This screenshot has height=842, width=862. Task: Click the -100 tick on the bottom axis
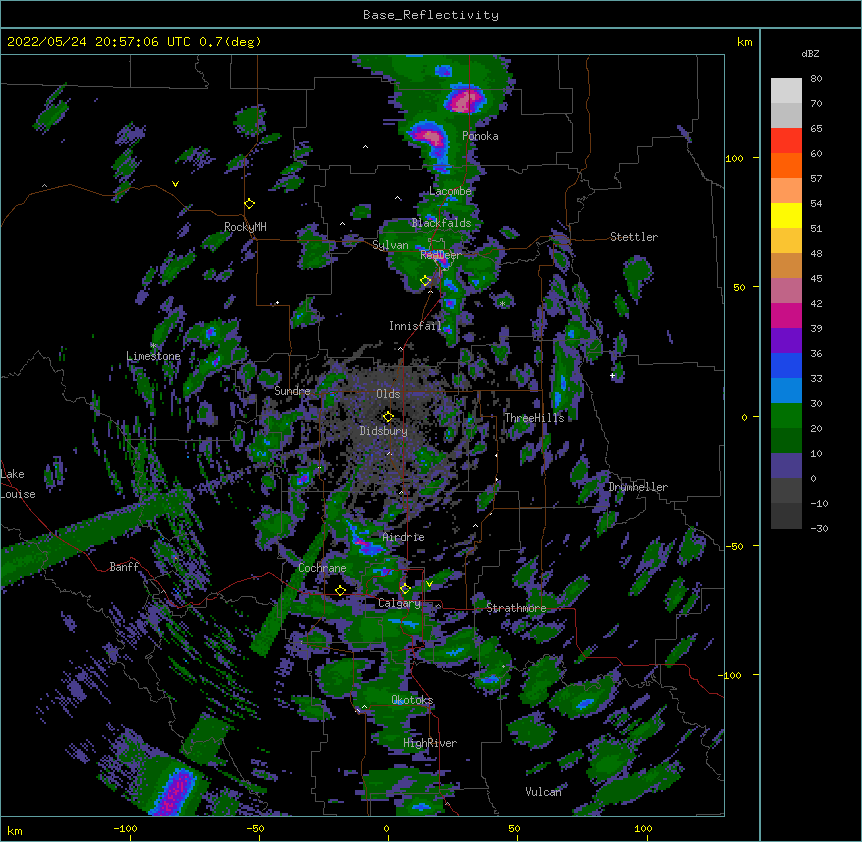pyautogui.click(x=125, y=828)
